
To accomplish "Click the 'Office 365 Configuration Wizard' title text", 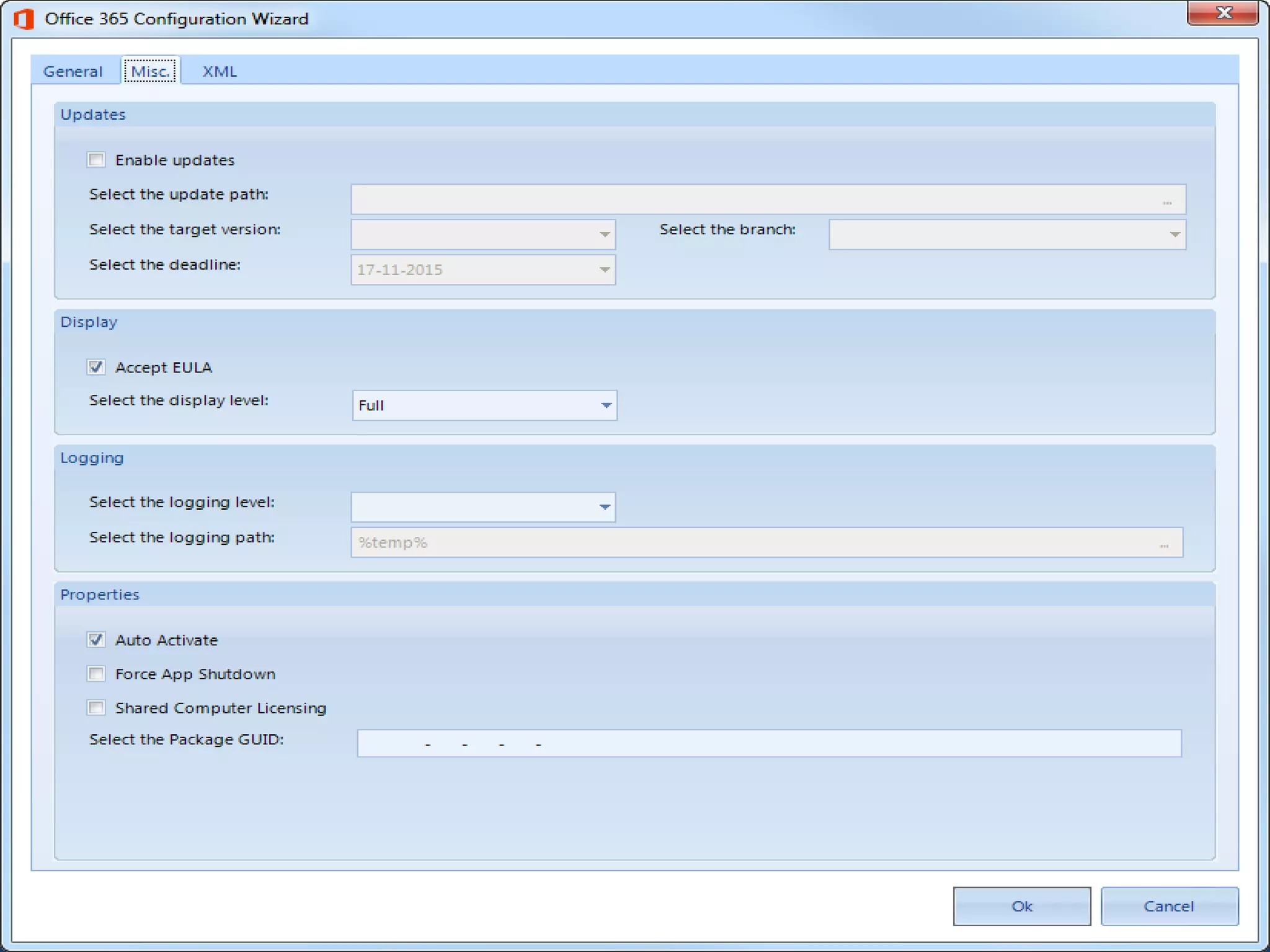I will [177, 19].
